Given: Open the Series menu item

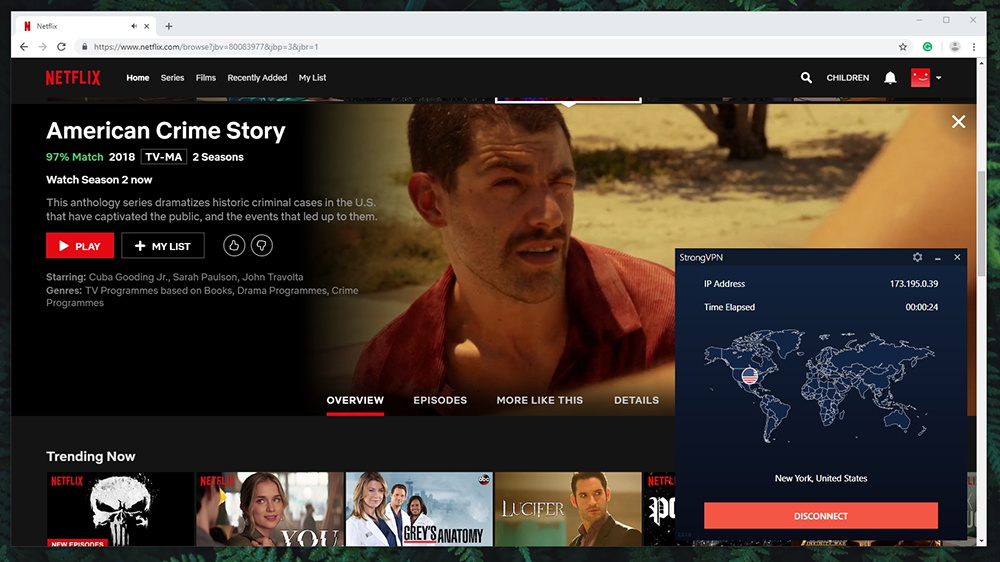Looking at the screenshot, I should click(x=172, y=78).
